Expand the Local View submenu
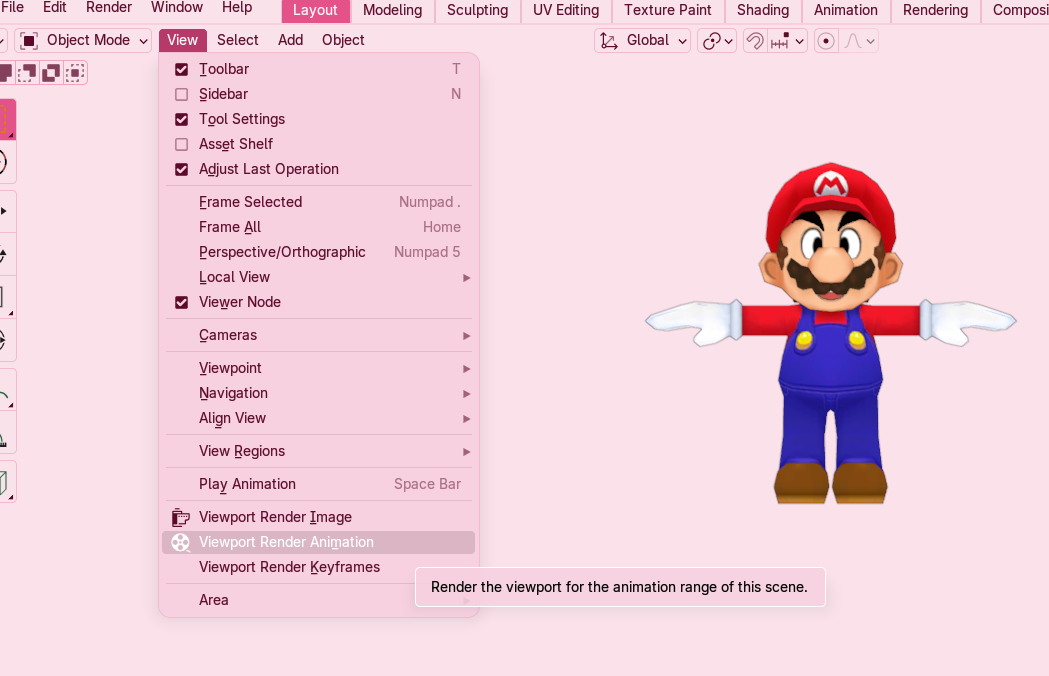Image resolution: width=1049 pixels, height=676 pixels. pyautogui.click(x=318, y=277)
